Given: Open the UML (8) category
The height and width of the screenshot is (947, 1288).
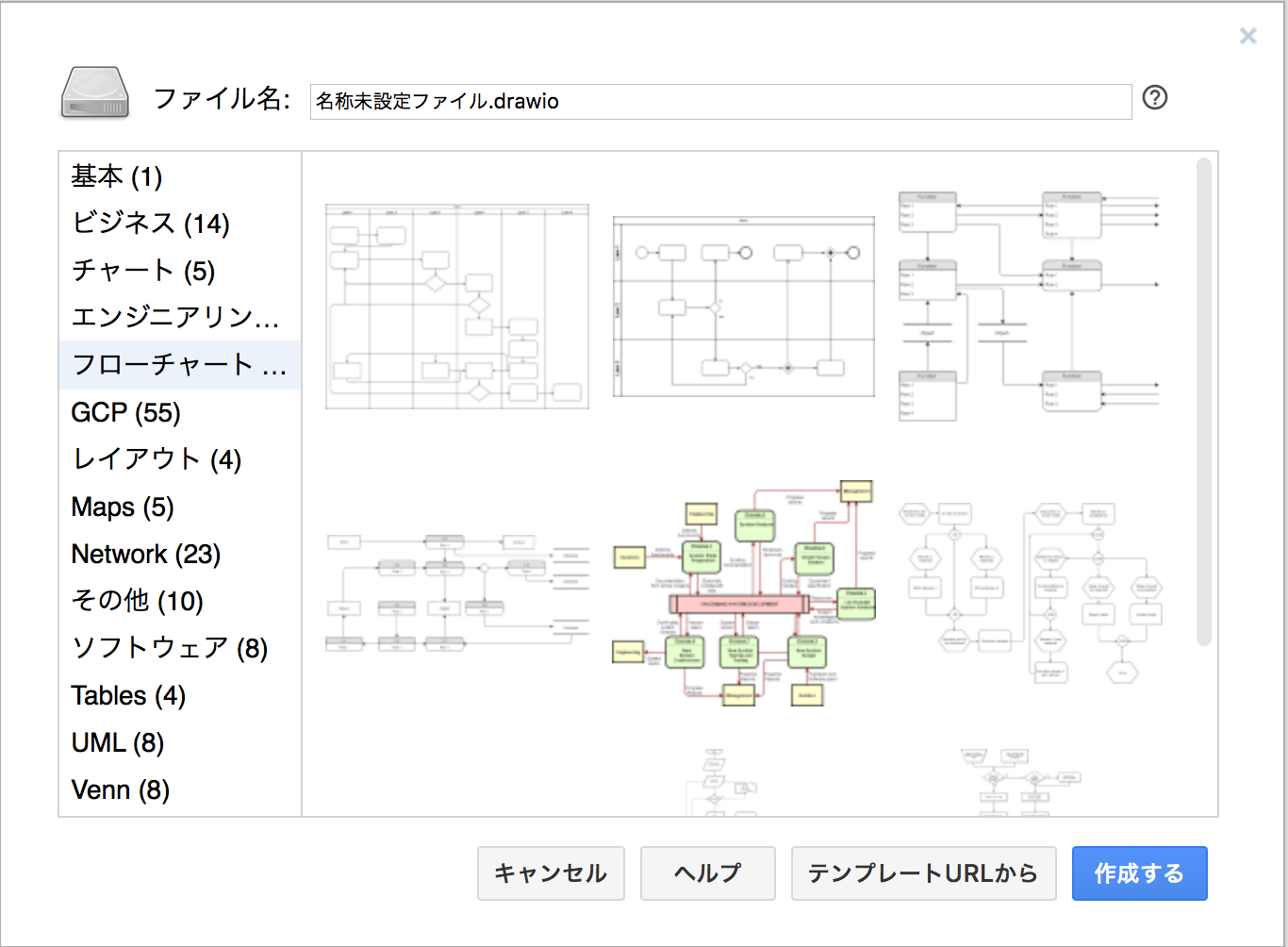Looking at the screenshot, I should tap(117, 742).
